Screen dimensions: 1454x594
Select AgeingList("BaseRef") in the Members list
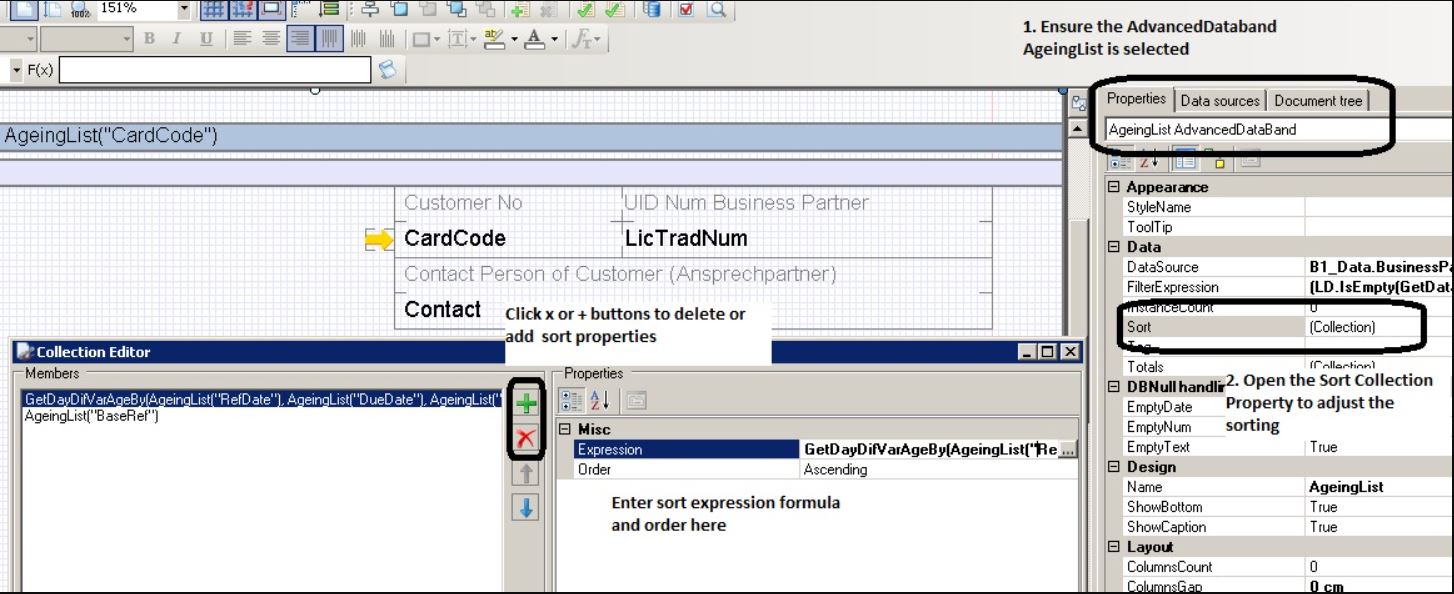click(x=91, y=416)
